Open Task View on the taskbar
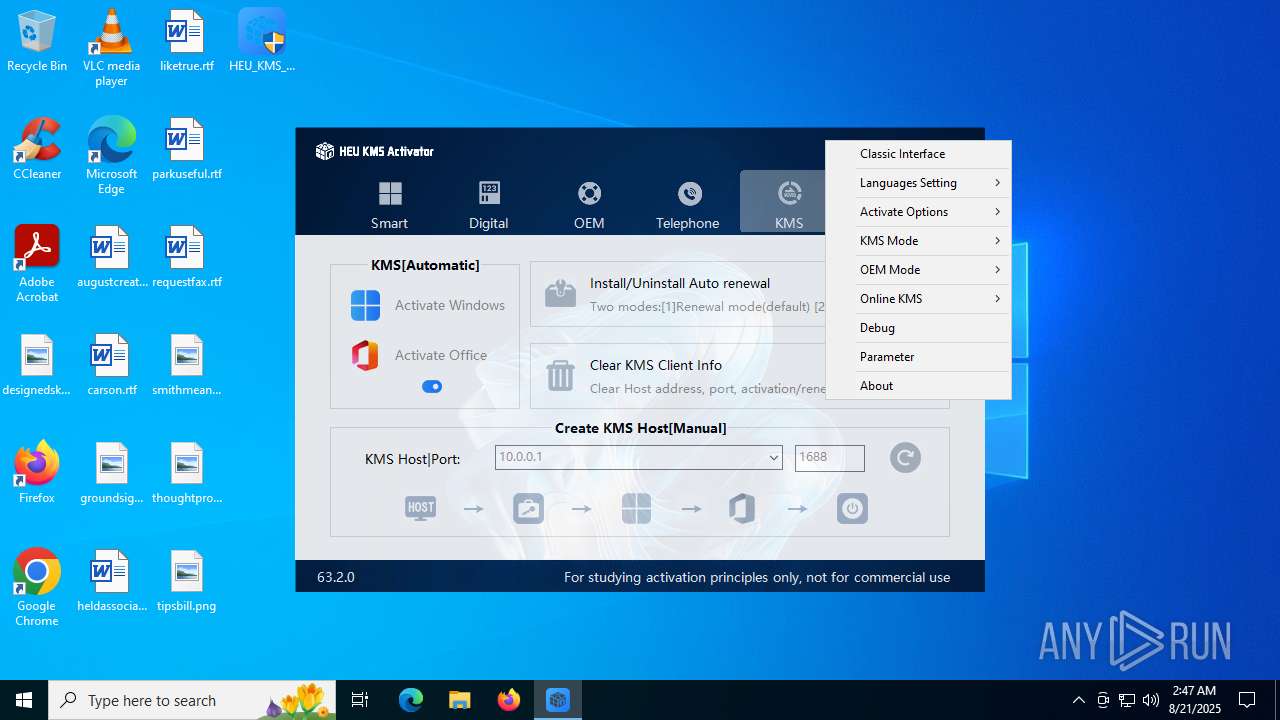1280x720 pixels. [x=360, y=700]
